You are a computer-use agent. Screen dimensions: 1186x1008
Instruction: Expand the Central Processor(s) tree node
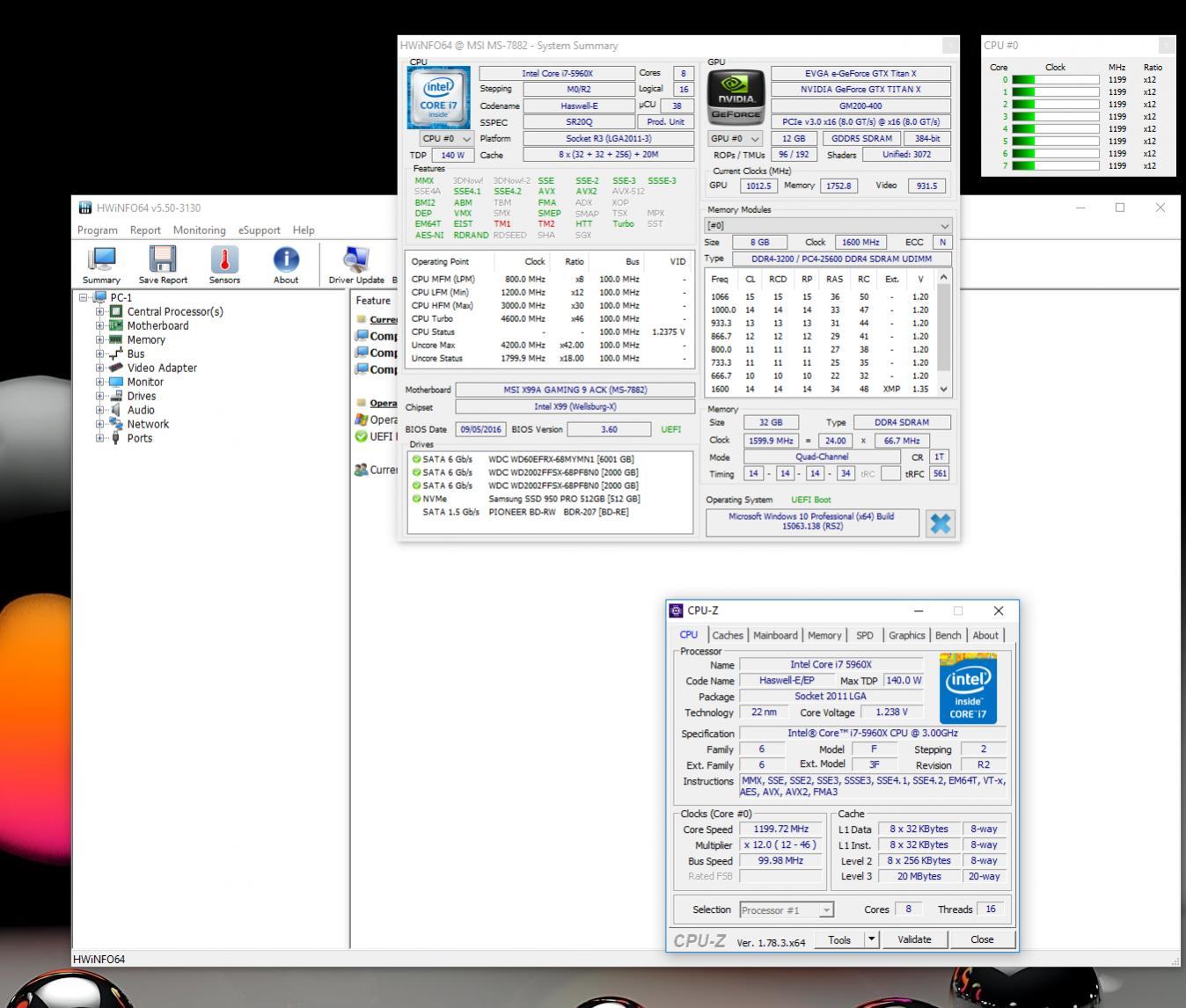click(100, 311)
